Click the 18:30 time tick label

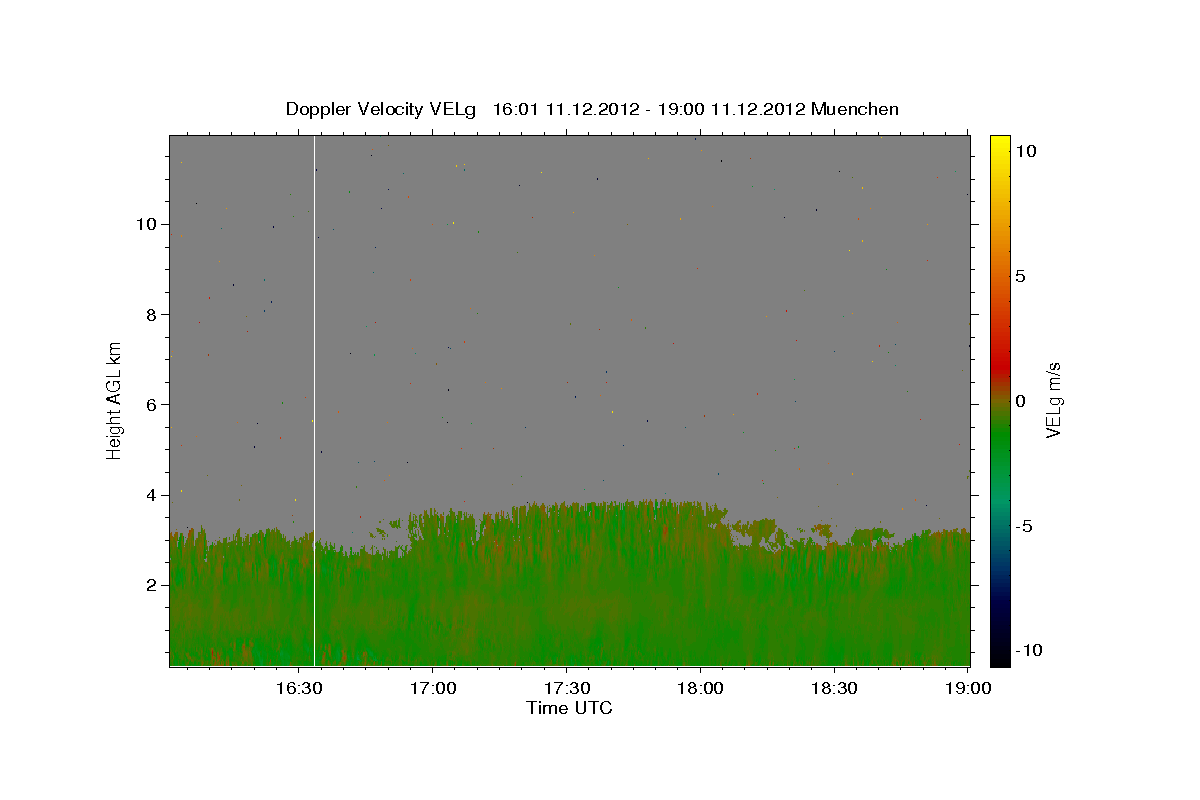point(834,688)
